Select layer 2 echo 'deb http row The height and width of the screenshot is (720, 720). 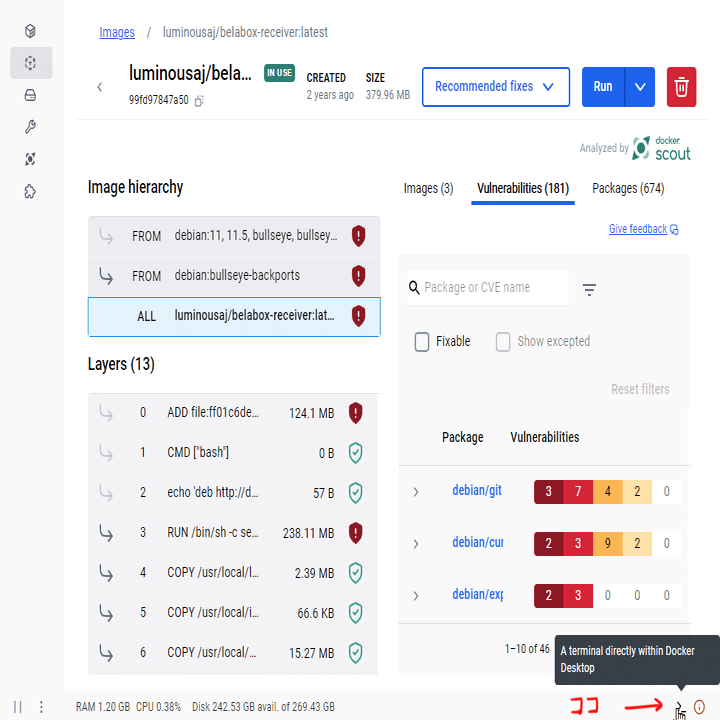tap(233, 493)
